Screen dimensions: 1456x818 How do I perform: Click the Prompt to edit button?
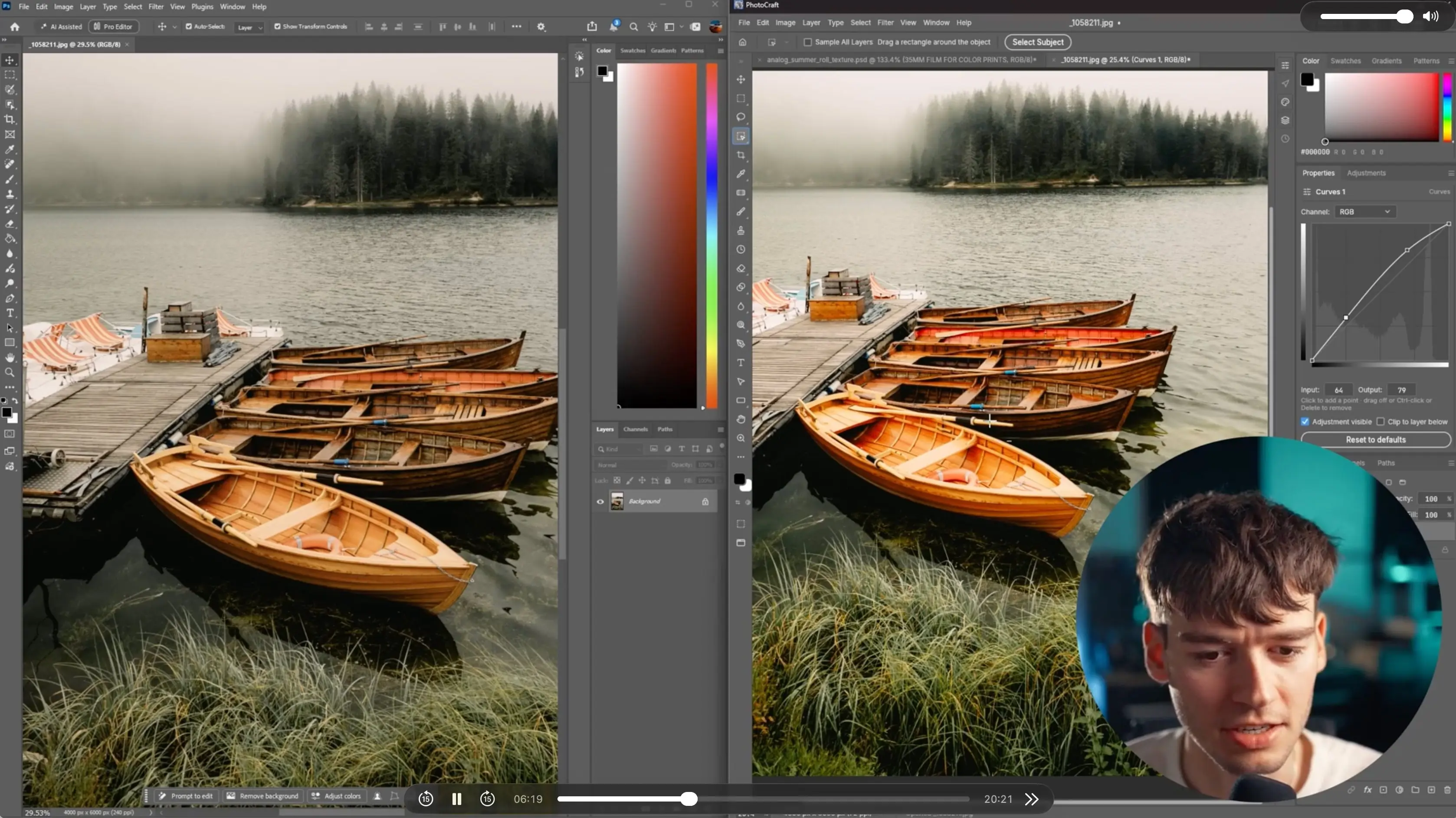point(186,796)
